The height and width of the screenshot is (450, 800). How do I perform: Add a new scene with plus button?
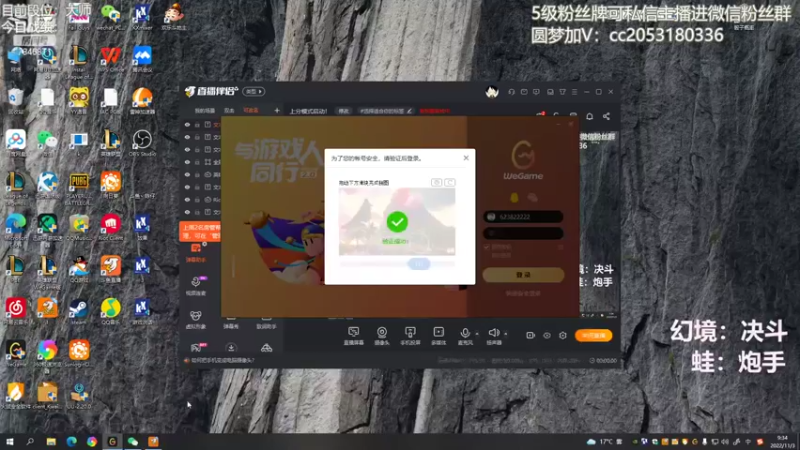pyautogui.click(x=277, y=110)
